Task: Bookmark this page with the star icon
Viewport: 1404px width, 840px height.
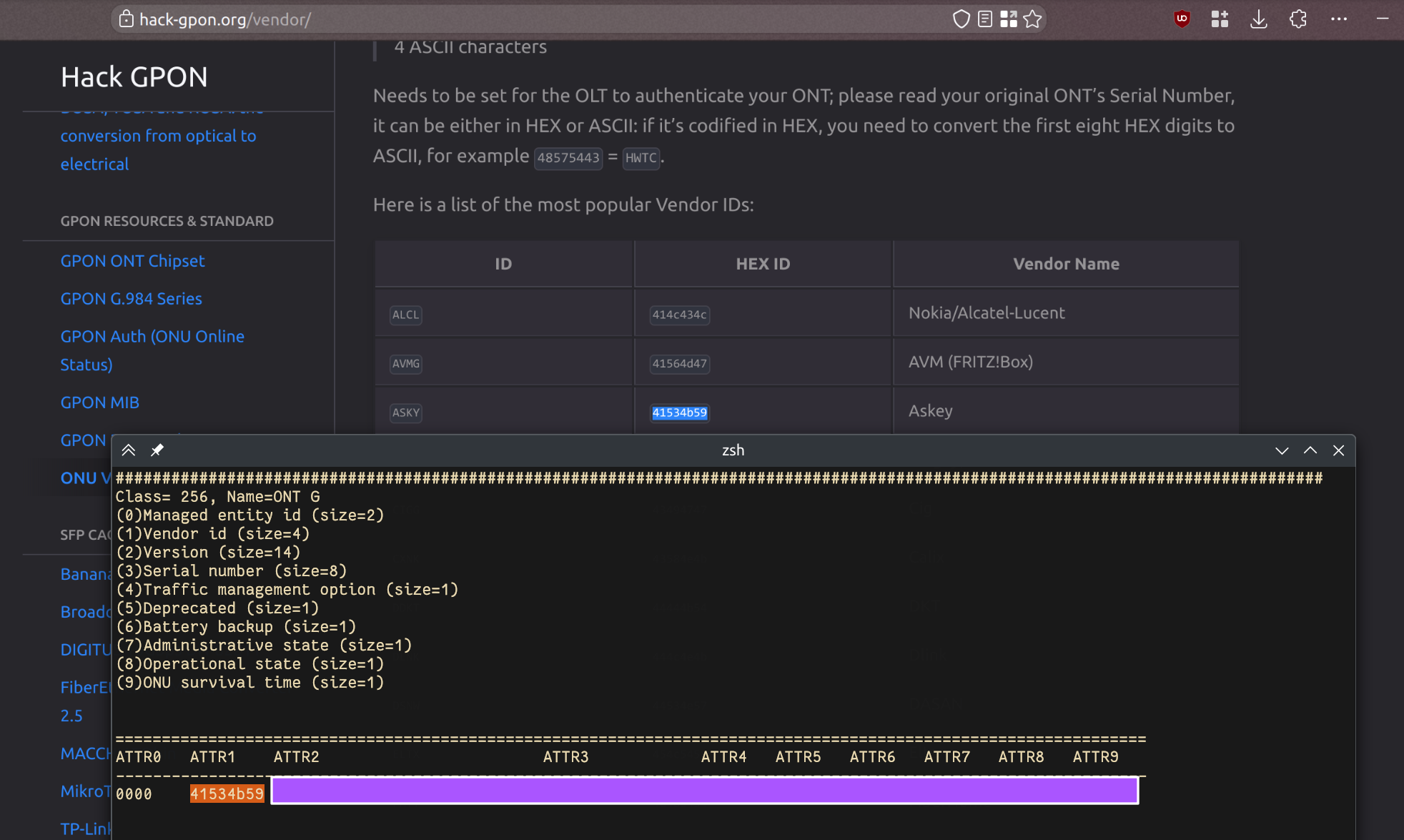Action: coord(1032,19)
